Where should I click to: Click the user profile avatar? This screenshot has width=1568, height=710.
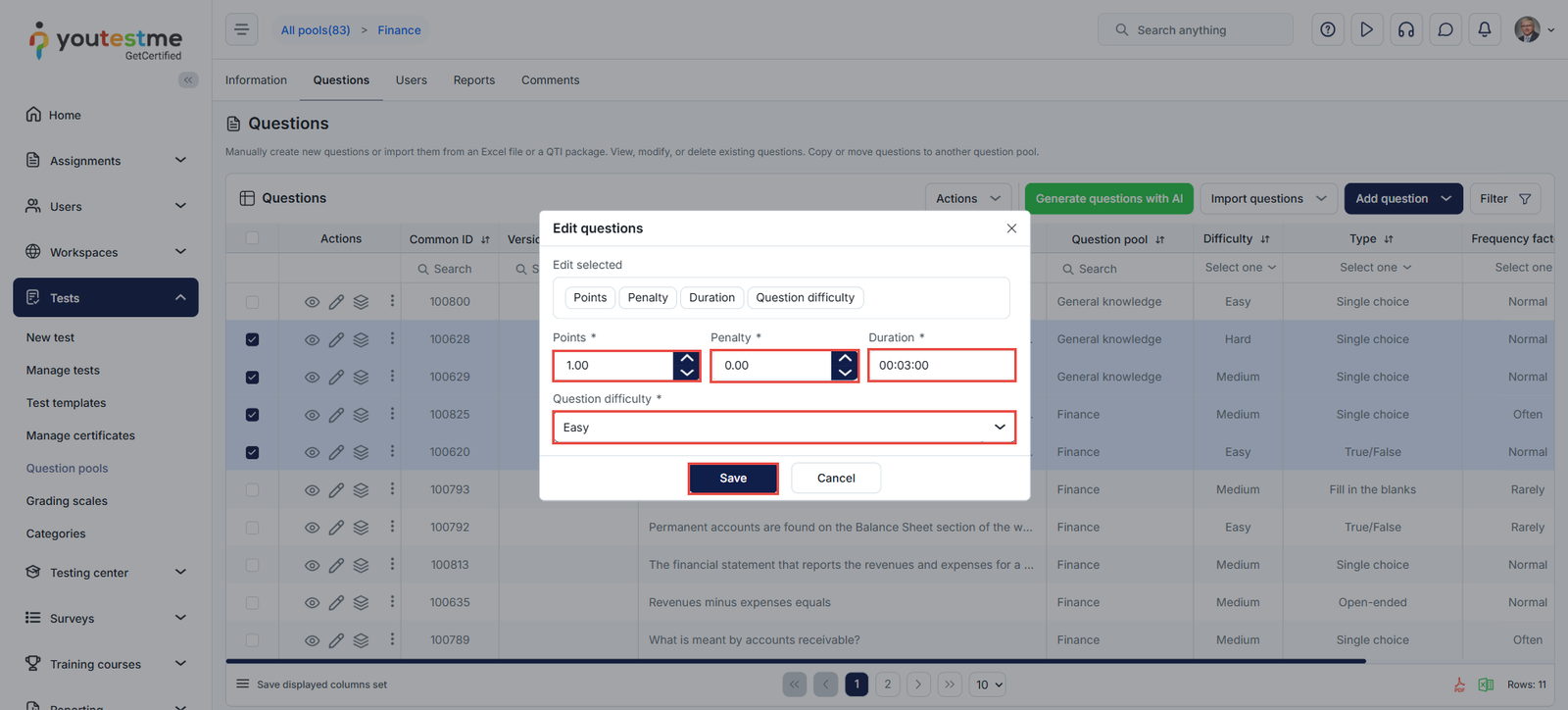pos(1527,29)
